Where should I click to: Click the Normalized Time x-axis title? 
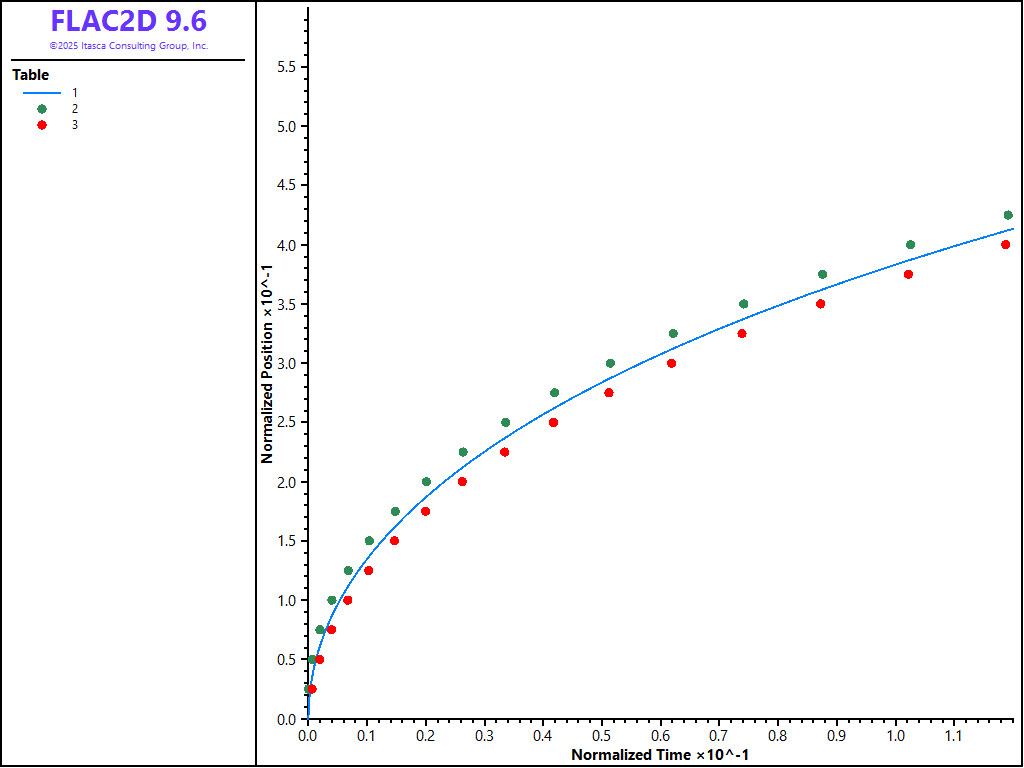click(660, 755)
